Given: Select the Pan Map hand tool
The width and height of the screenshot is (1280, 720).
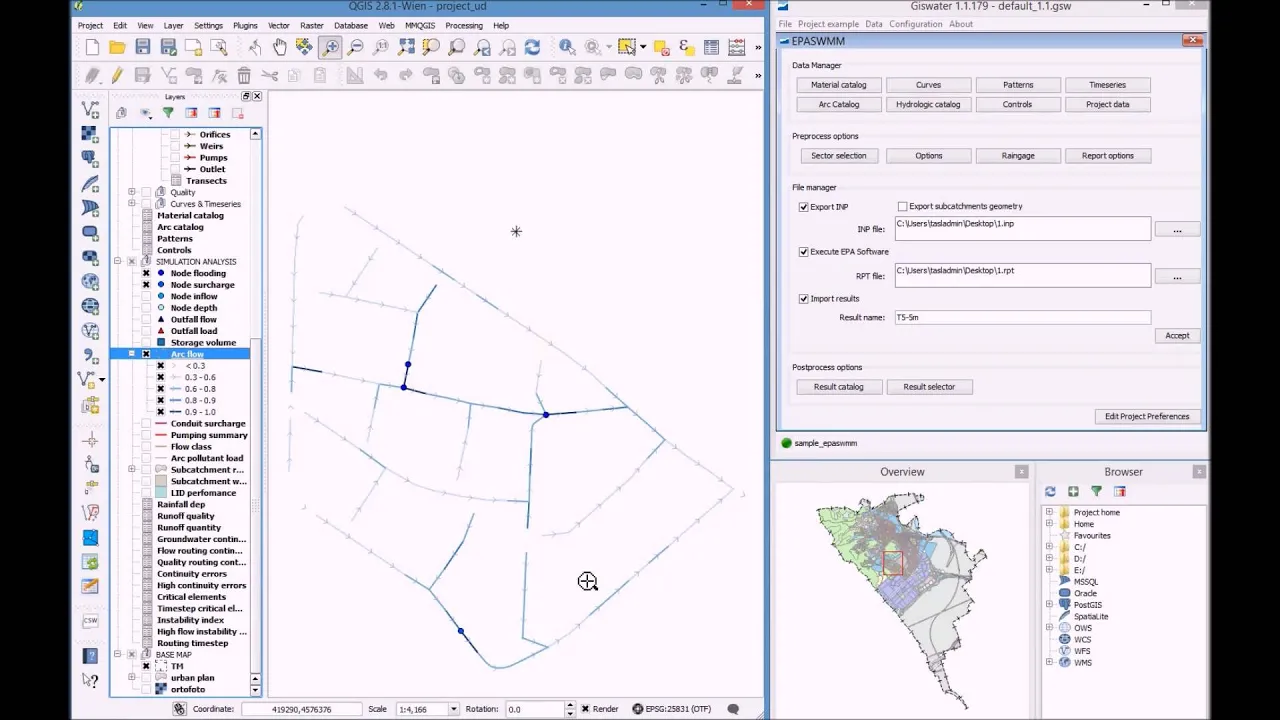Looking at the screenshot, I should (279, 47).
